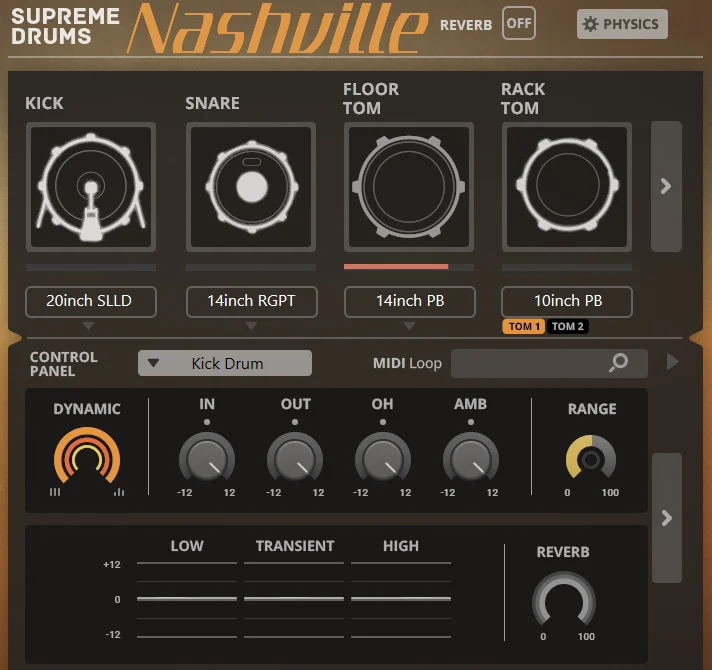Click the loud dynamics icon right of Dynamic
Screen dimensions: 712x670
pyautogui.click(x=119, y=492)
